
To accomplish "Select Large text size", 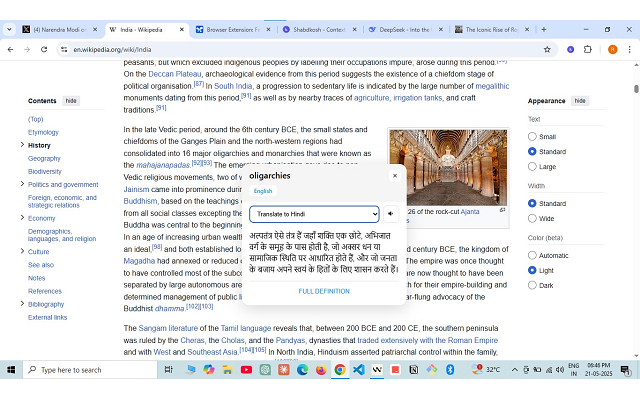I will tap(532, 167).
